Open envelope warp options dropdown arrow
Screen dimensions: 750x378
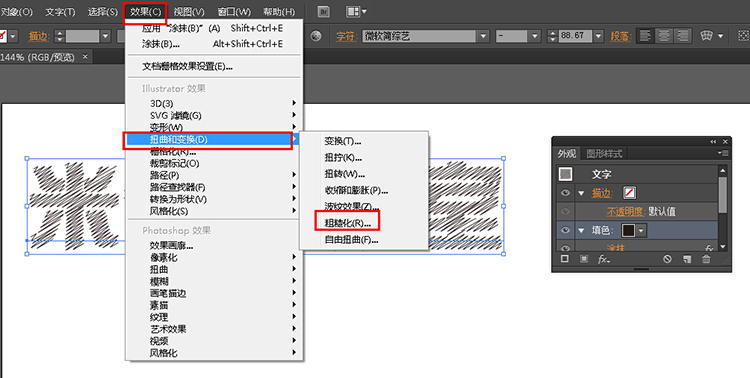(720, 36)
